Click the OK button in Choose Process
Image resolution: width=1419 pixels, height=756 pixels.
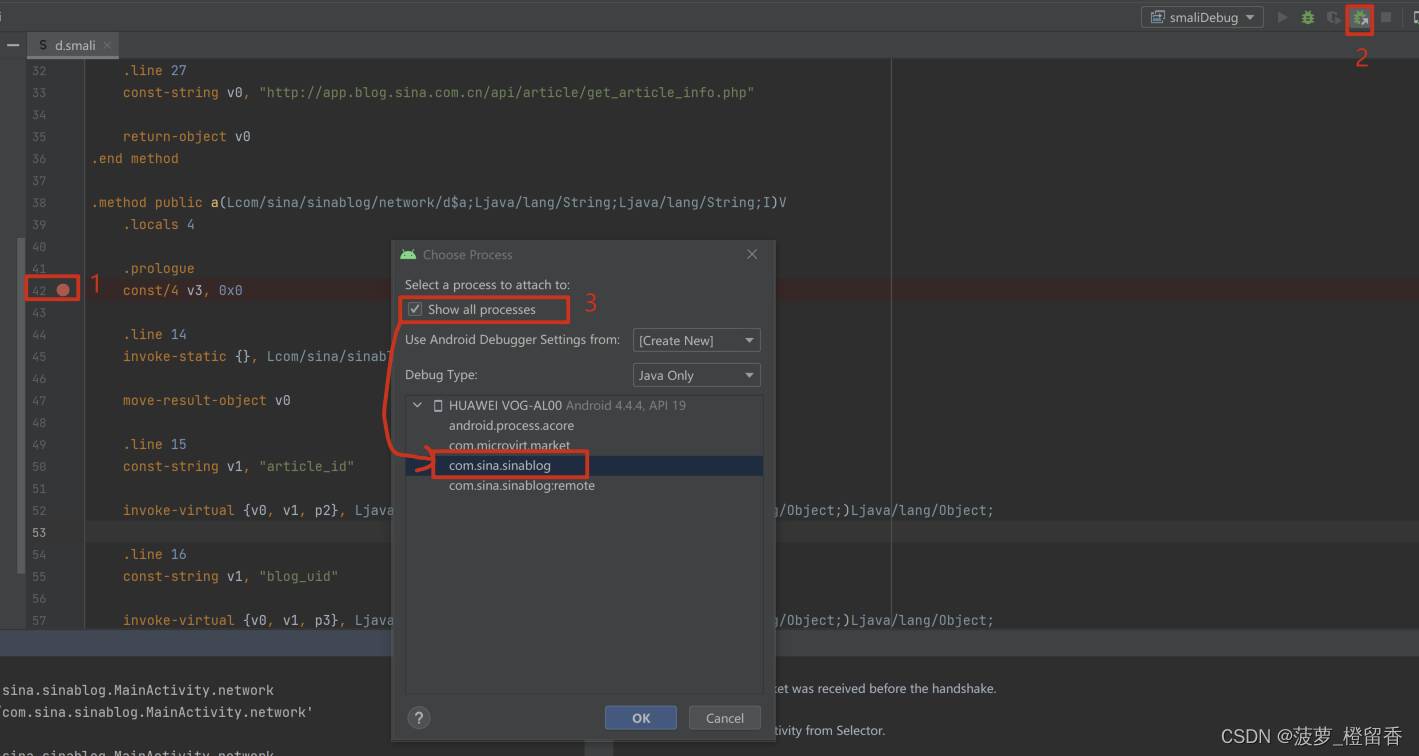coord(641,718)
